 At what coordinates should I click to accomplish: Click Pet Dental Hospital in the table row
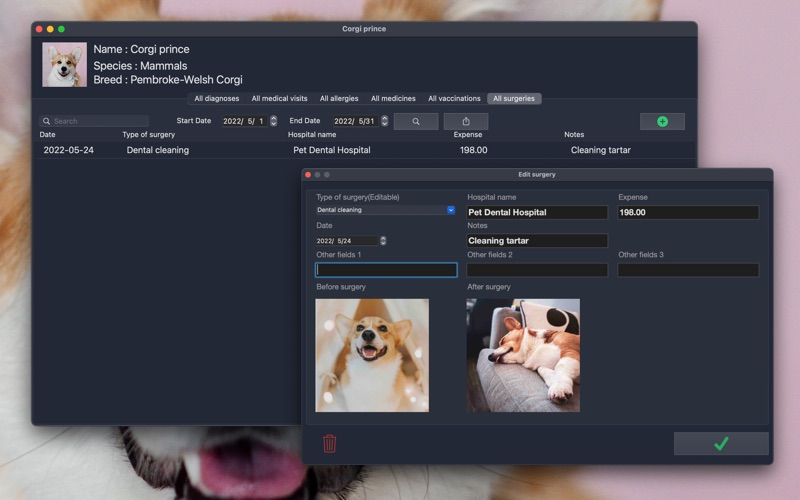pos(332,150)
